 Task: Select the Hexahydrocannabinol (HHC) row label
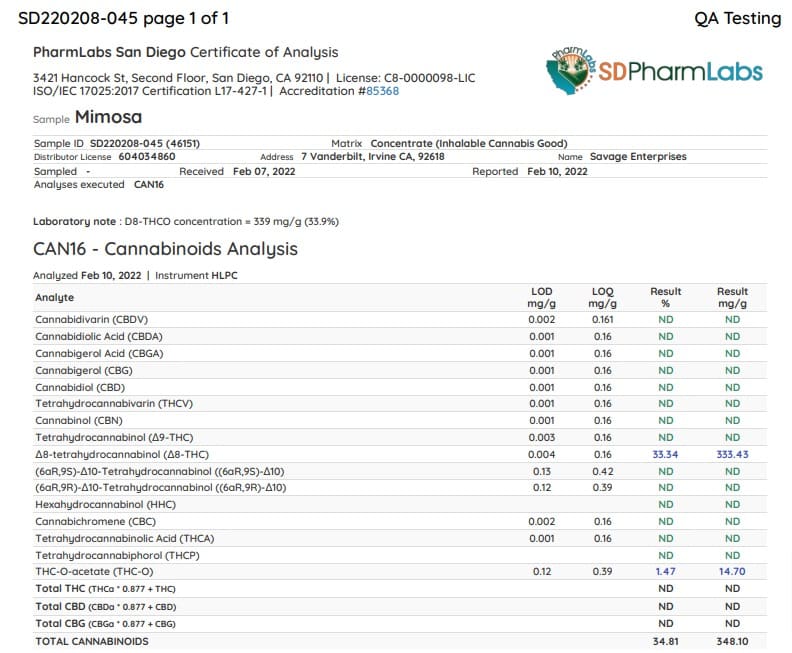point(106,505)
